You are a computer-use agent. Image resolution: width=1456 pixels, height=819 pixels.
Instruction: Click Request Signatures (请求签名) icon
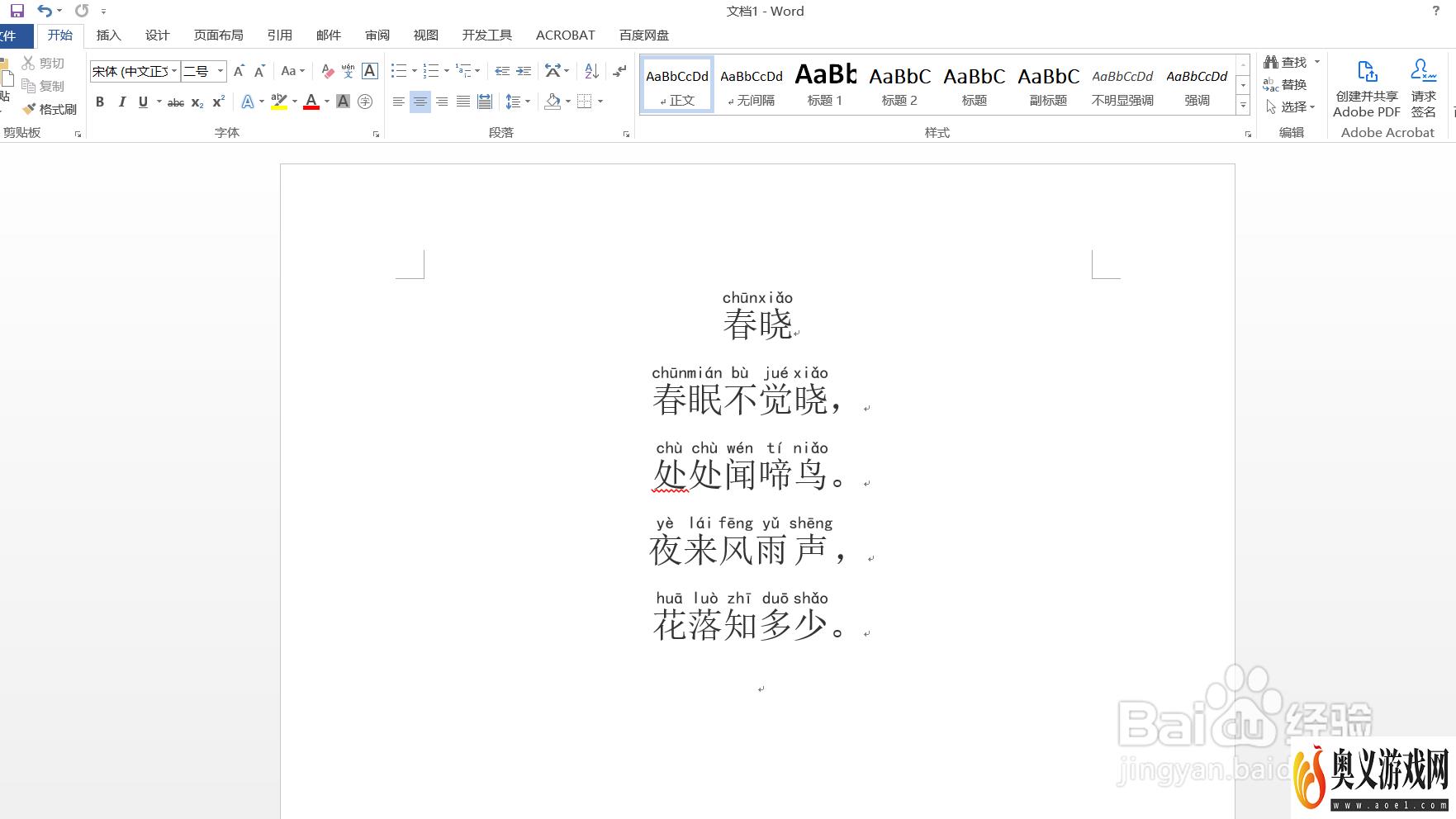pyautogui.click(x=1423, y=88)
